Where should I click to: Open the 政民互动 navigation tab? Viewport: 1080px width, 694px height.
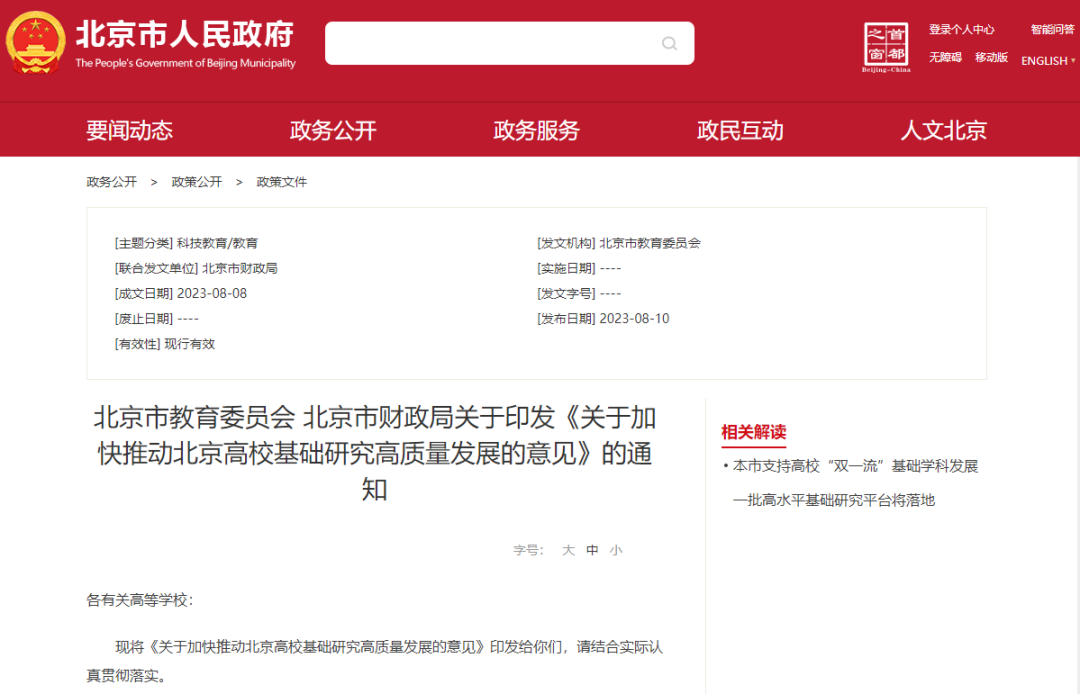(x=740, y=131)
